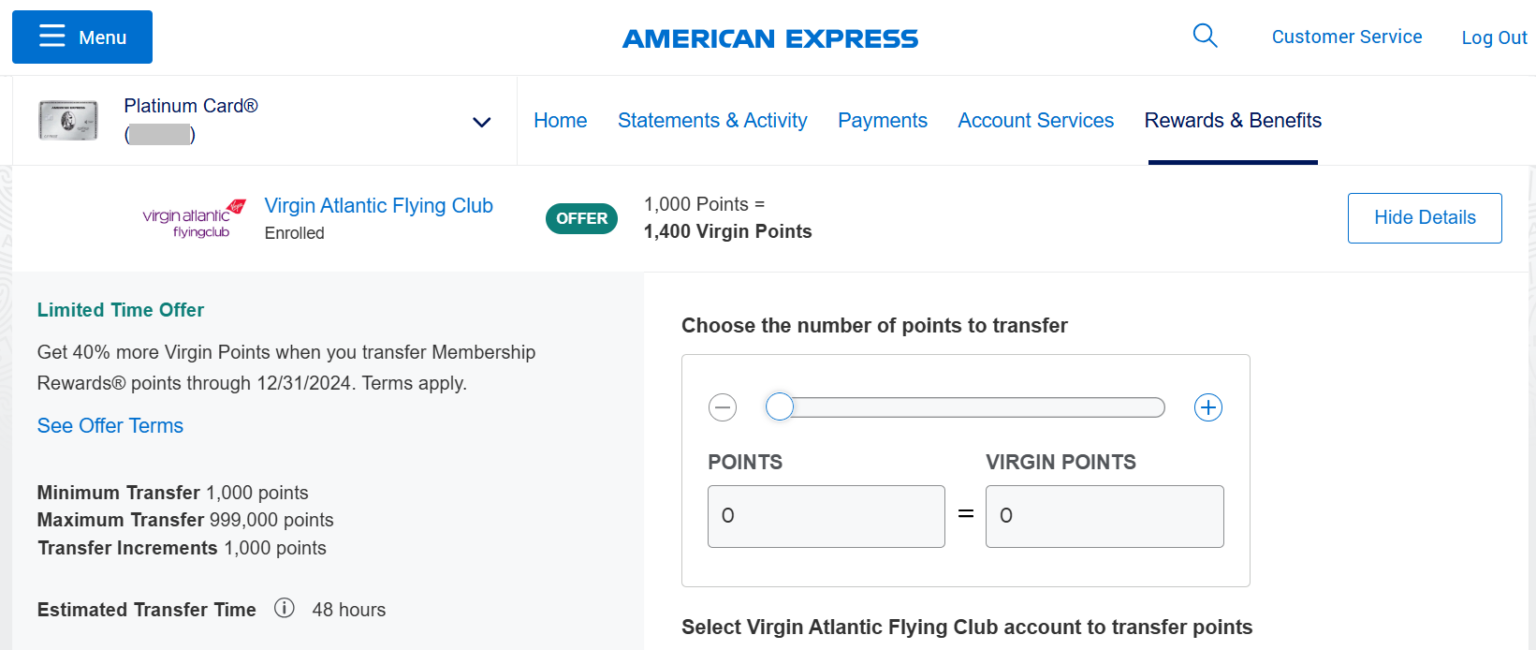Click the search magnifier icon
Viewport: 1536px width, 650px height.
point(1205,36)
